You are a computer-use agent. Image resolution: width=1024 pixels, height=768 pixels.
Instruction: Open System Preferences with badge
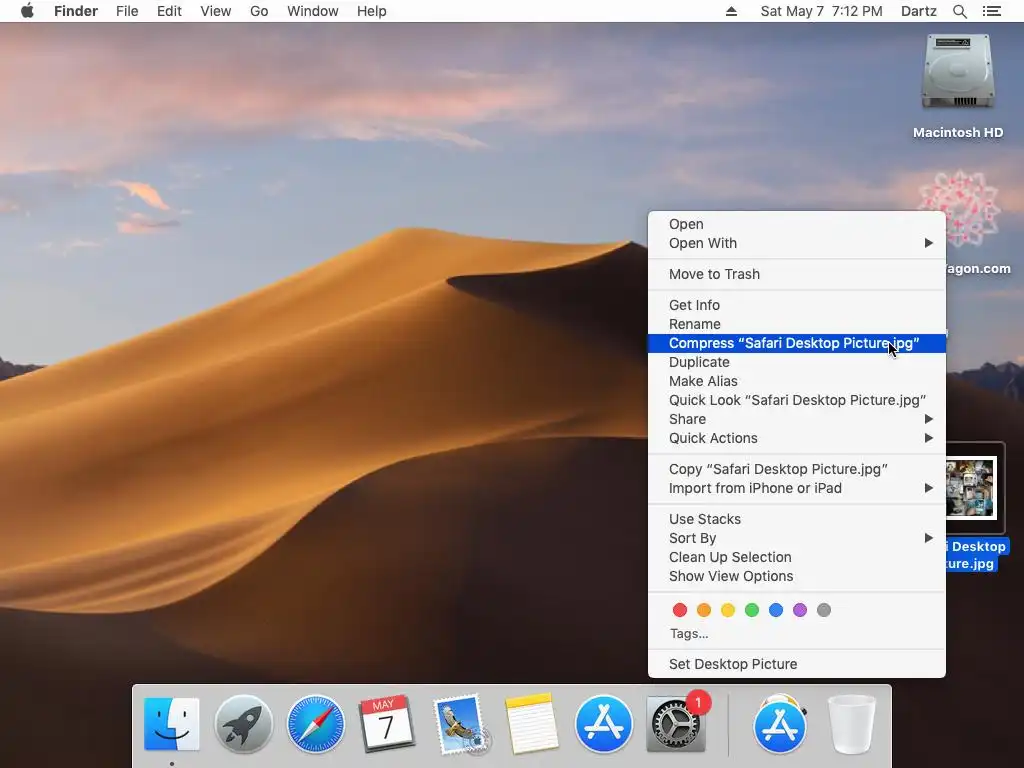(x=675, y=724)
